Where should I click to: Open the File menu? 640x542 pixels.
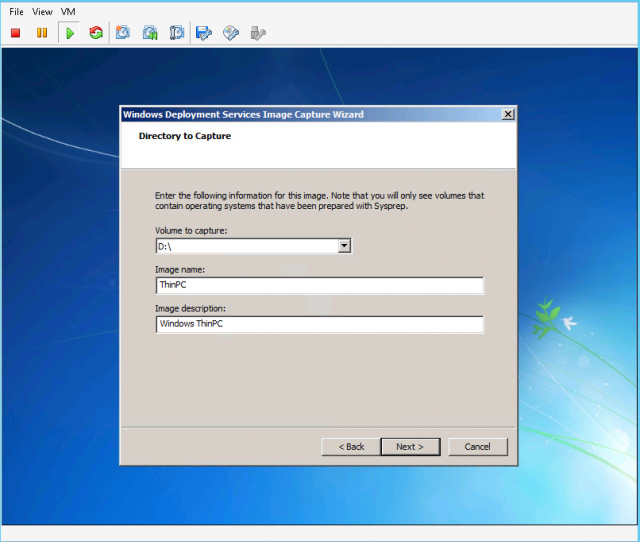[17, 11]
